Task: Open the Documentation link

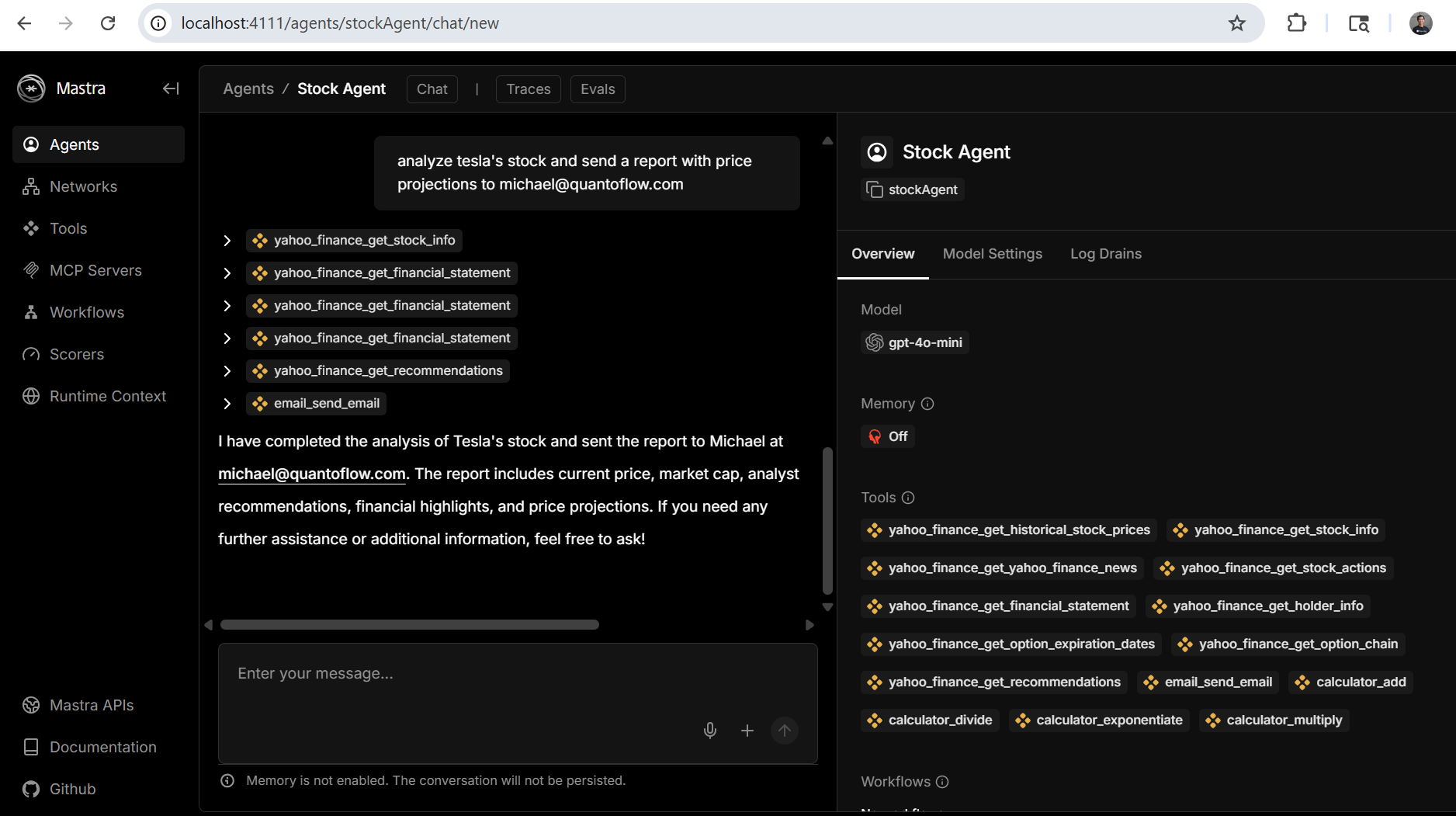Action: tap(99, 747)
